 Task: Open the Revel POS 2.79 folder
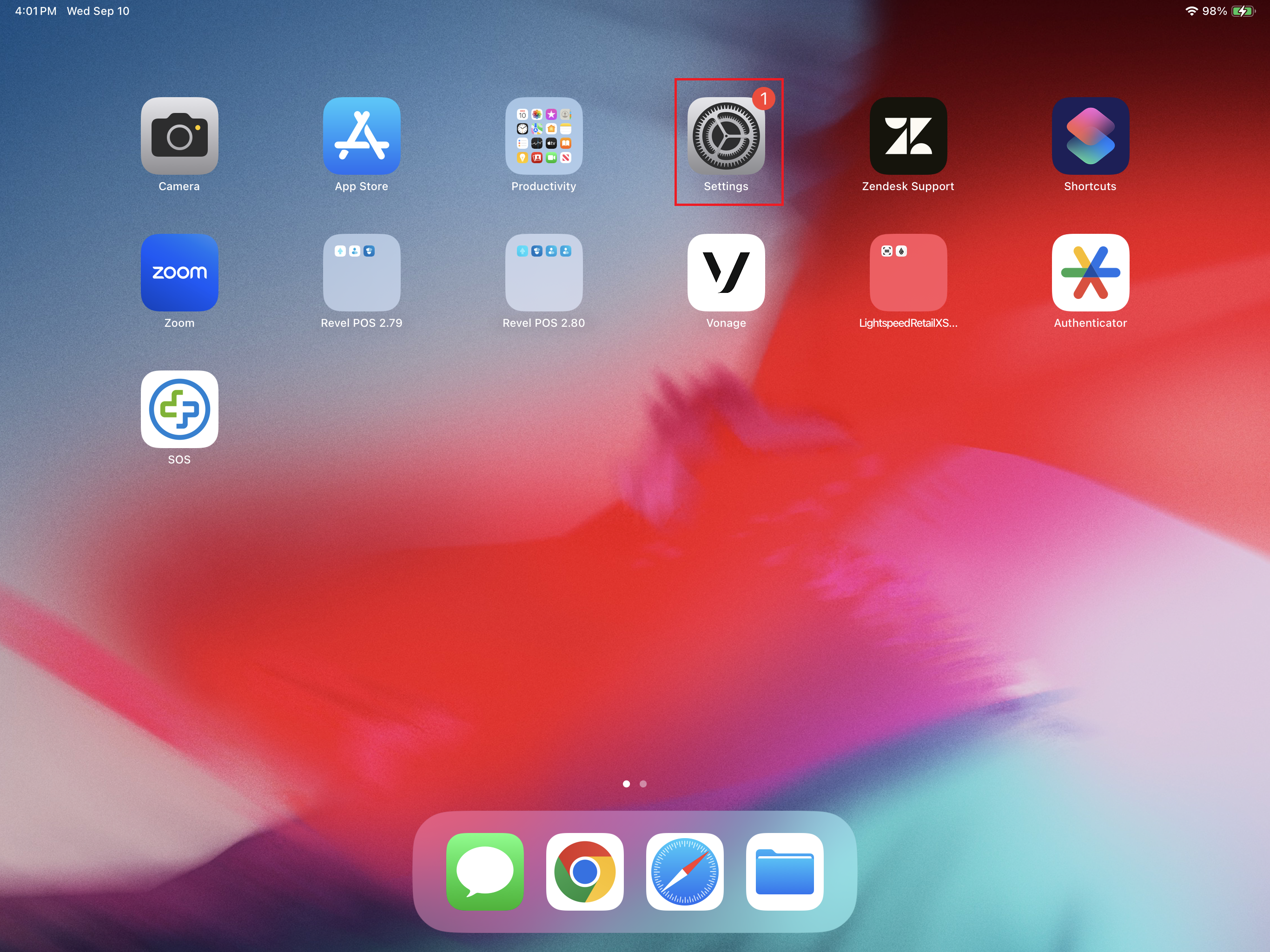pyautogui.click(x=362, y=273)
